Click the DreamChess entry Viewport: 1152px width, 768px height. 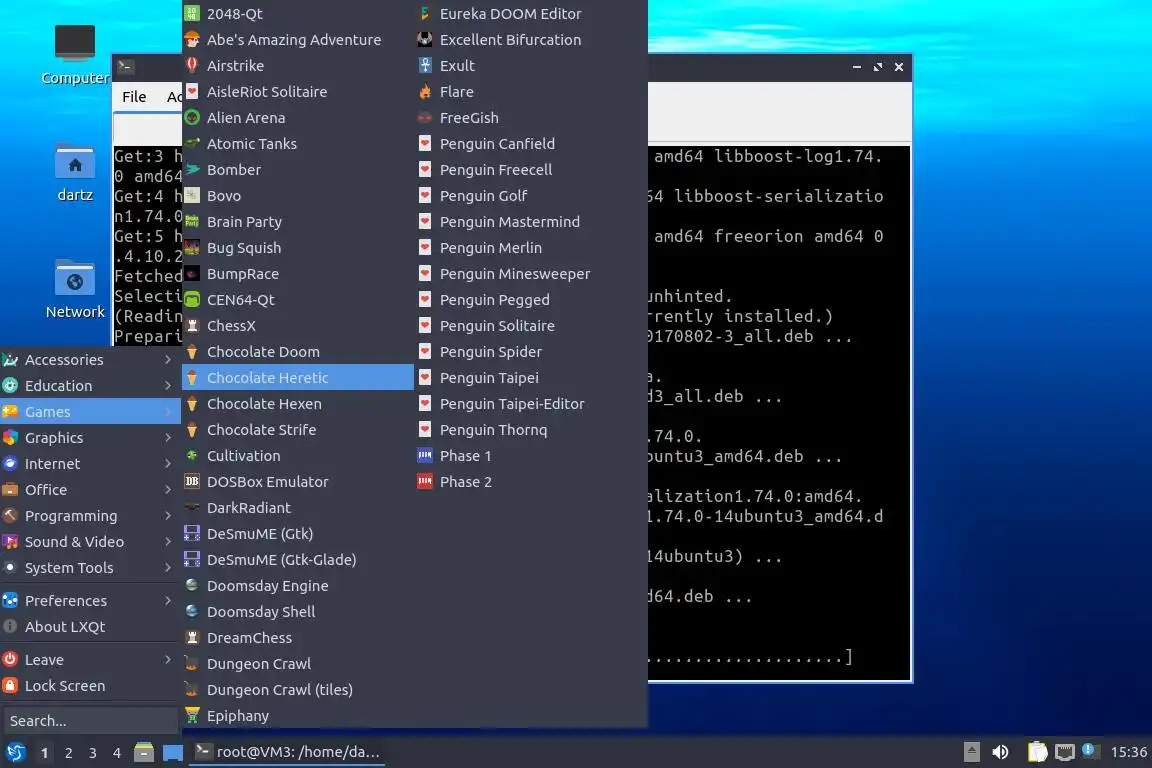tap(298, 638)
